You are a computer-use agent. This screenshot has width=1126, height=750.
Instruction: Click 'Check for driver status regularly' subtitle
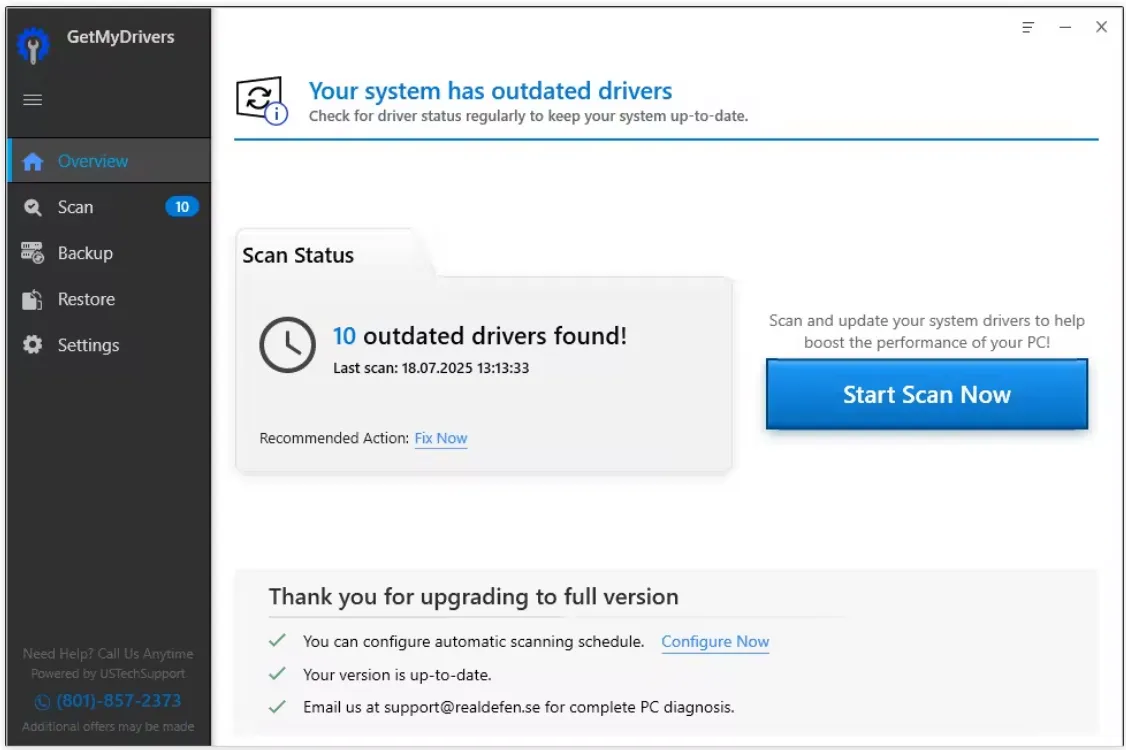529,116
